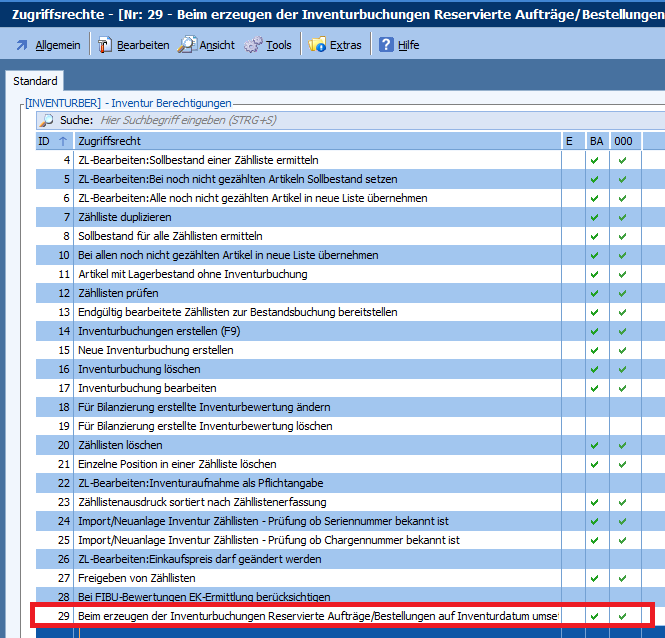The height and width of the screenshot is (638, 665).
Task: Click the Hilfe question mark icon
Action: click(385, 45)
